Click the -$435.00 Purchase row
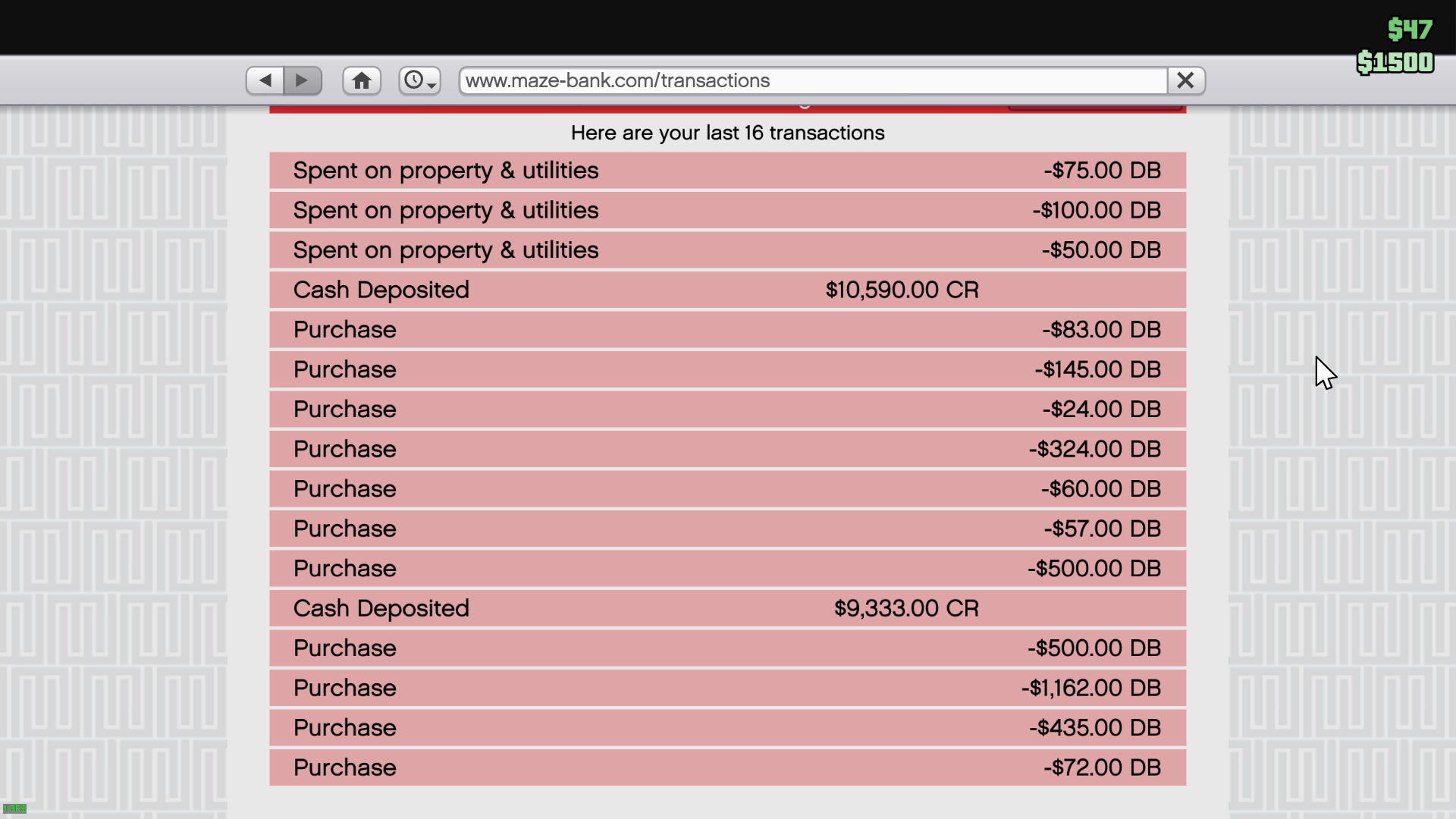 (727, 728)
